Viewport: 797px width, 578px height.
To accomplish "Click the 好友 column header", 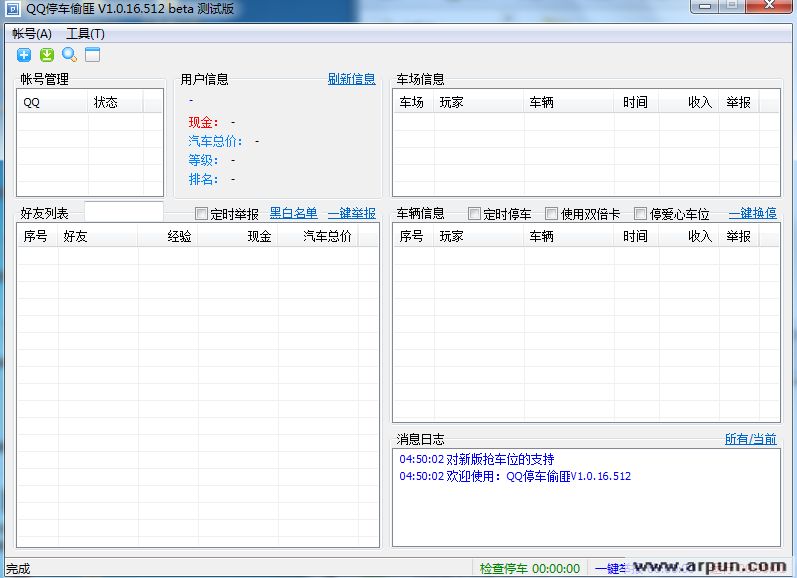I will click(x=98, y=236).
